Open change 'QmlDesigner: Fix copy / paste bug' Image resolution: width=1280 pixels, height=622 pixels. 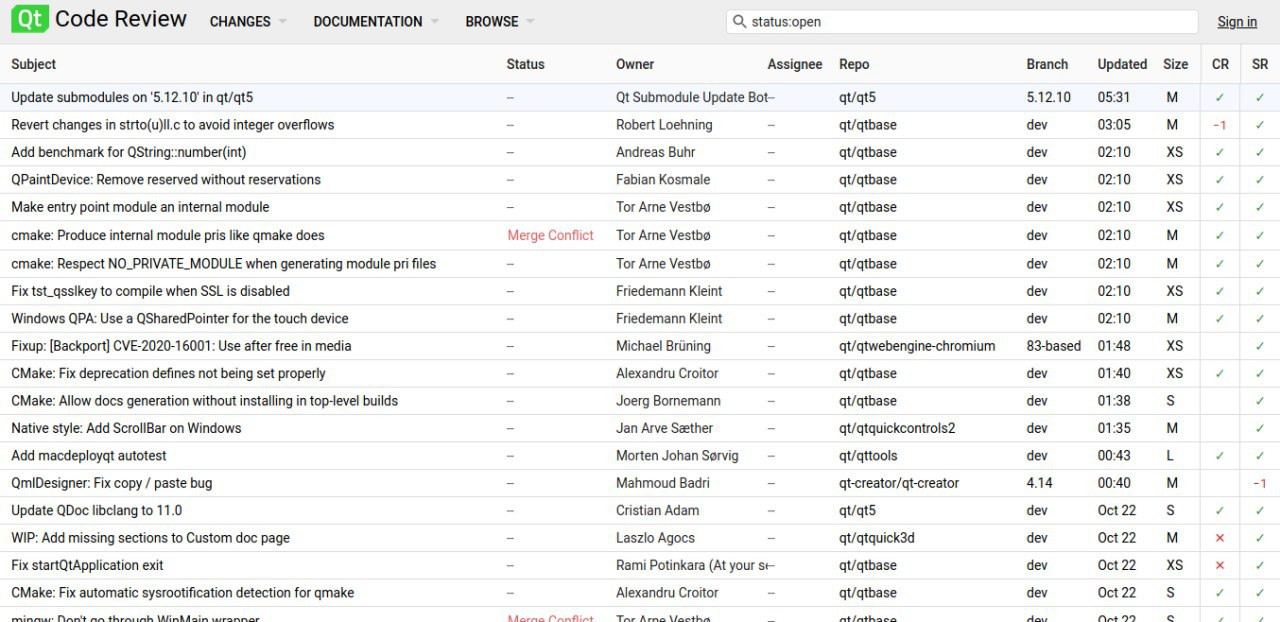click(112, 483)
